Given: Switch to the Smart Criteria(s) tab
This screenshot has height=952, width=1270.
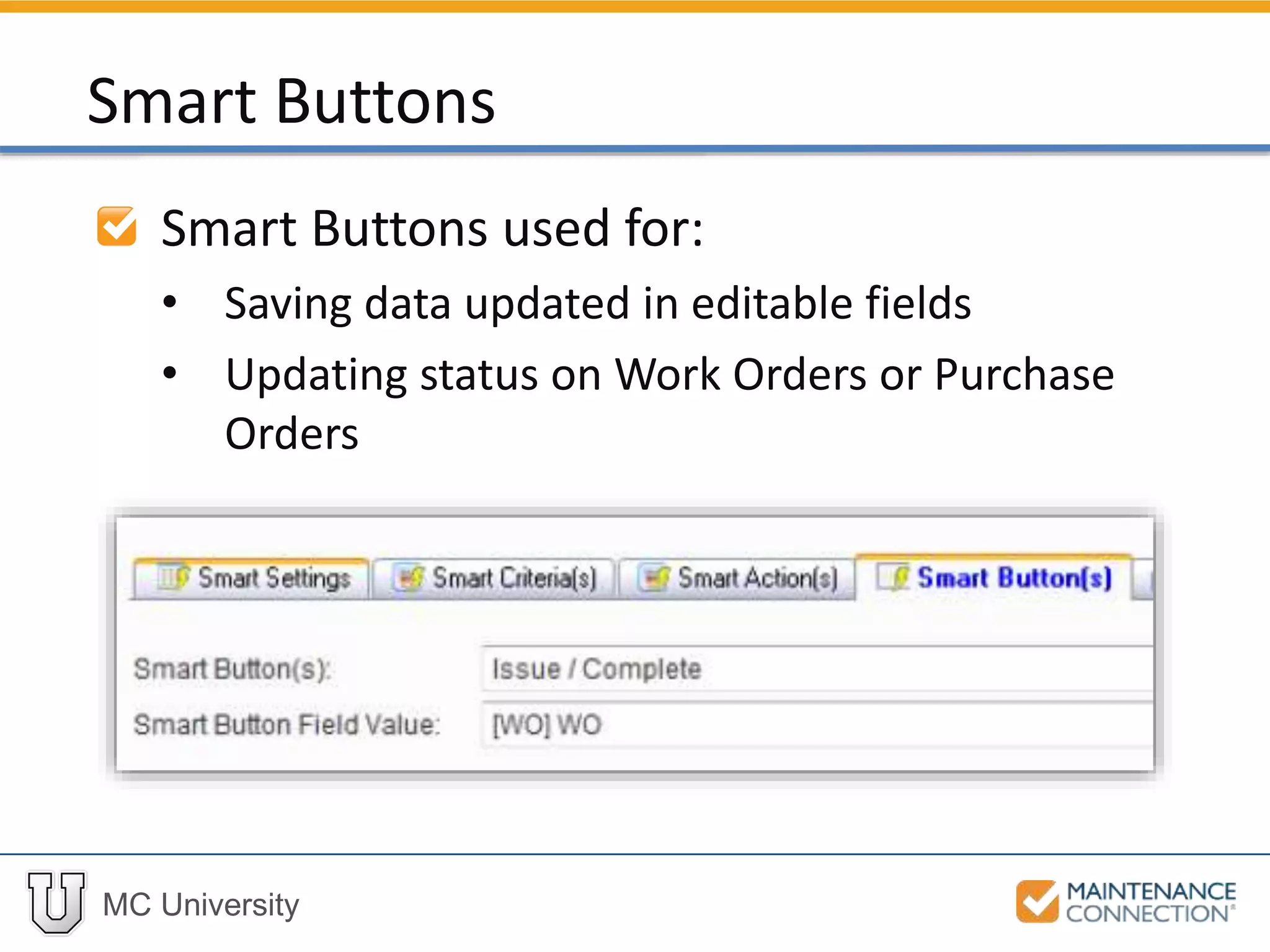Looking at the screenshot, I should tap(494, 579).
